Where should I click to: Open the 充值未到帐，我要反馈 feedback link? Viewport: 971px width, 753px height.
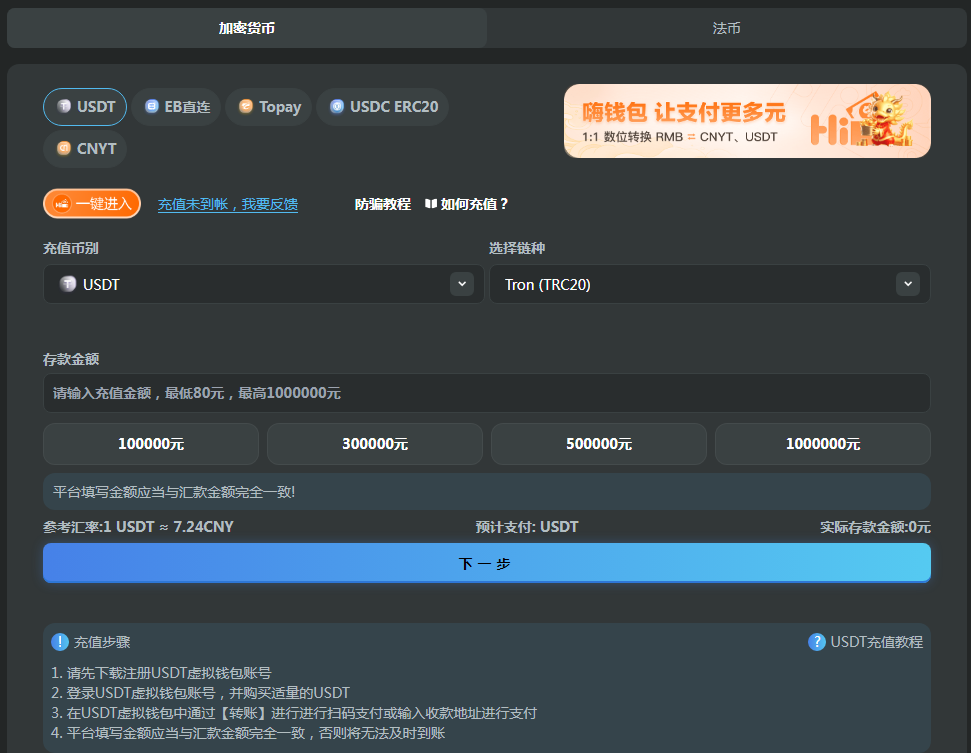coord(227,203)
